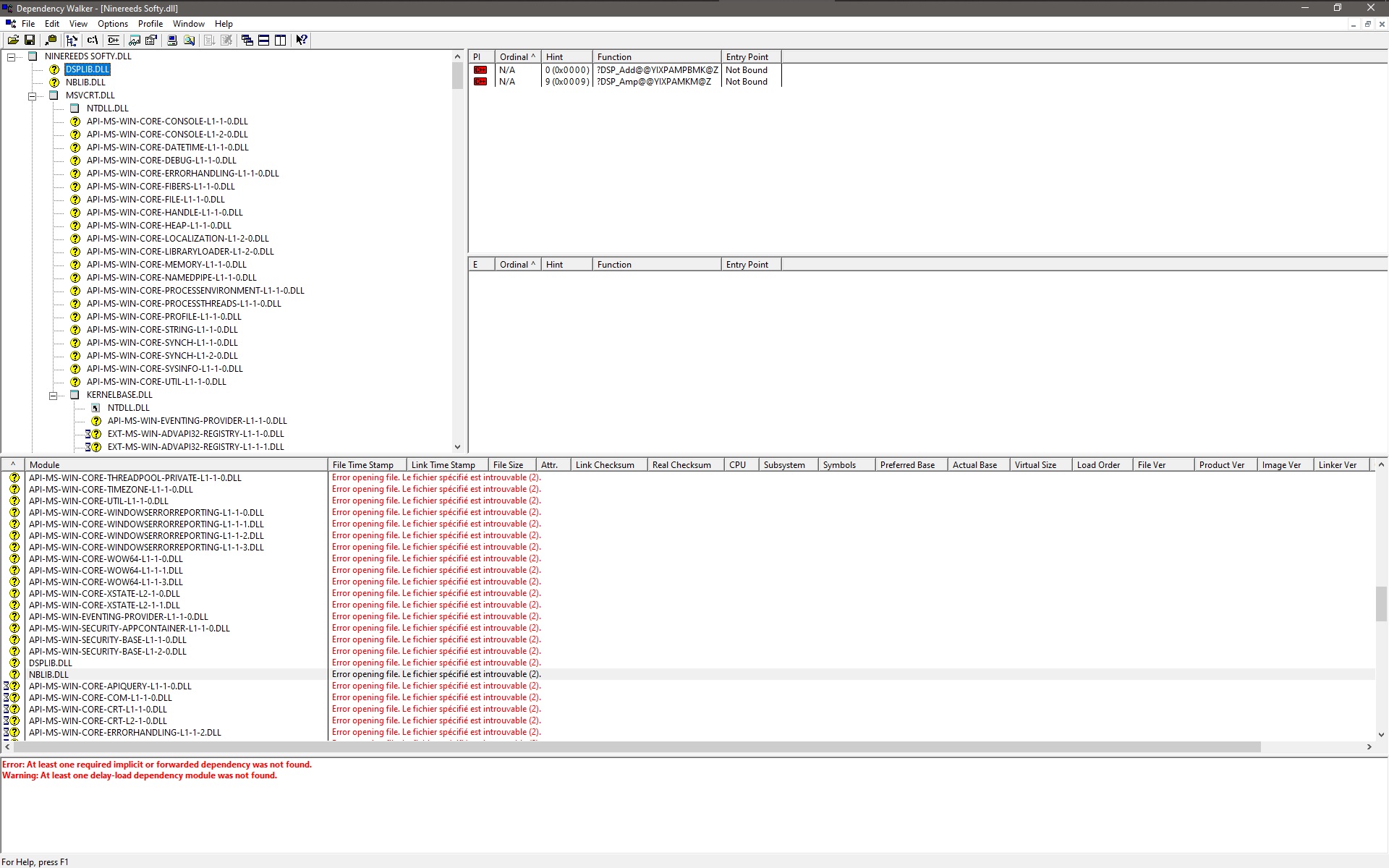Click the Stop Profiling toolbar icon
The width and height of the screenshot is (1389, 868).
click(226, 41)
